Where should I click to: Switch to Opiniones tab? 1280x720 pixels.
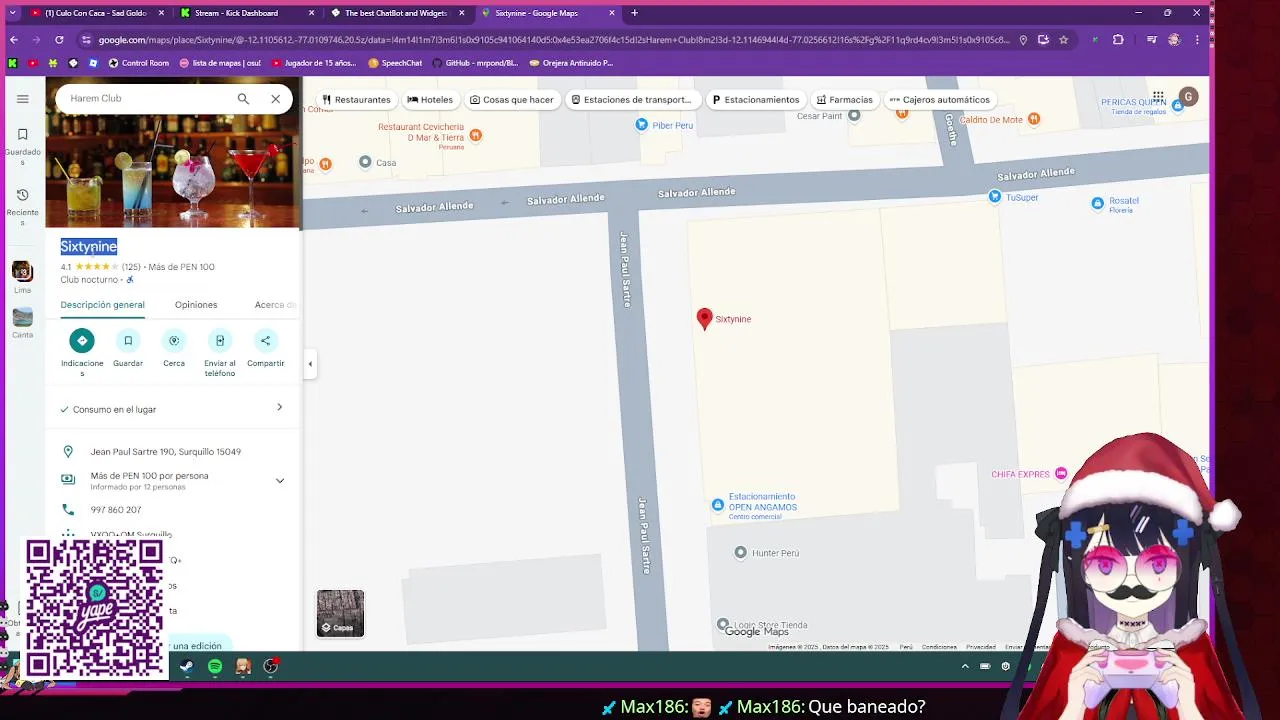point(196,305)
